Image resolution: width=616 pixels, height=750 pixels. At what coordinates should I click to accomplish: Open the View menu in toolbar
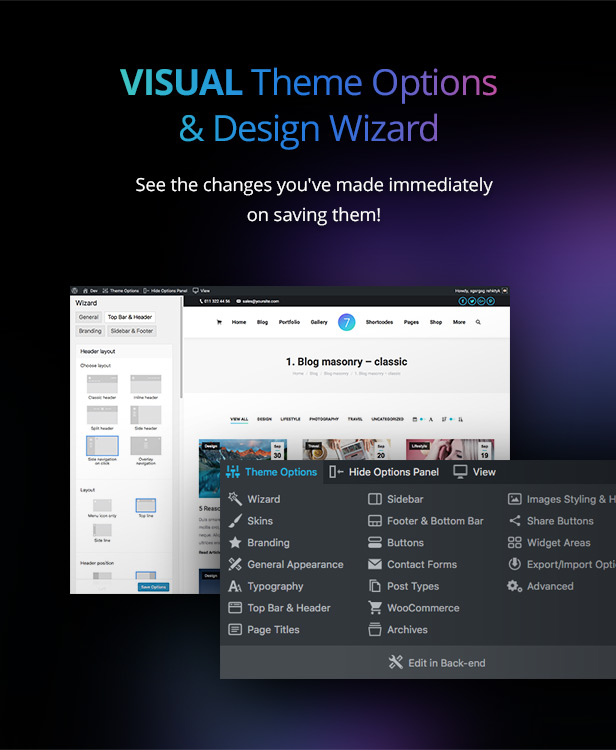(x=474, y=472)
